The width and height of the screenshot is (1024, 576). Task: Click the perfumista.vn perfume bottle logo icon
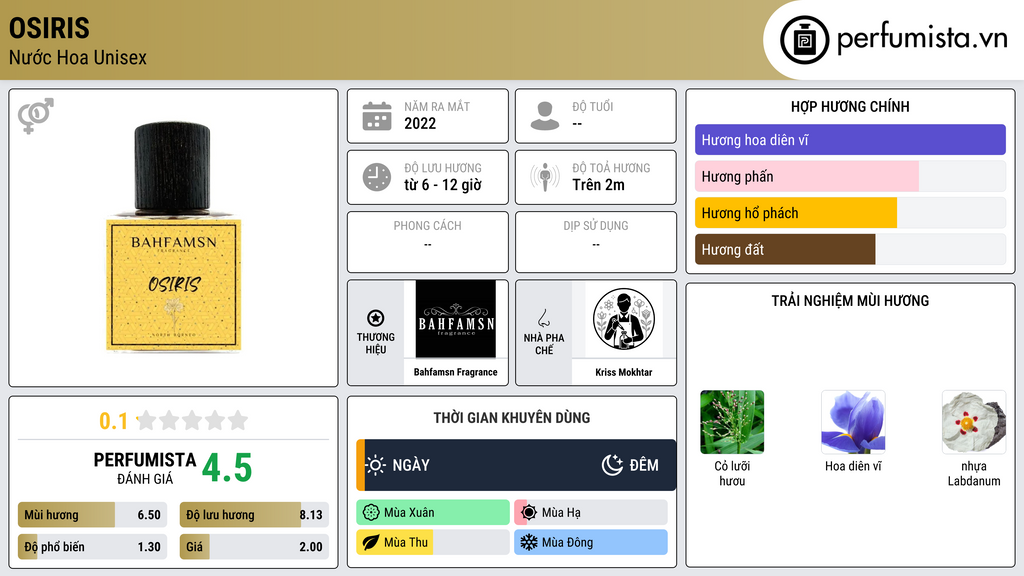pos(804,40)
